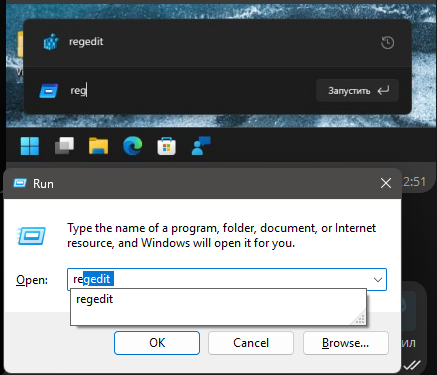
Task: Click the Запустить button
Action: [x=357, y=91]
